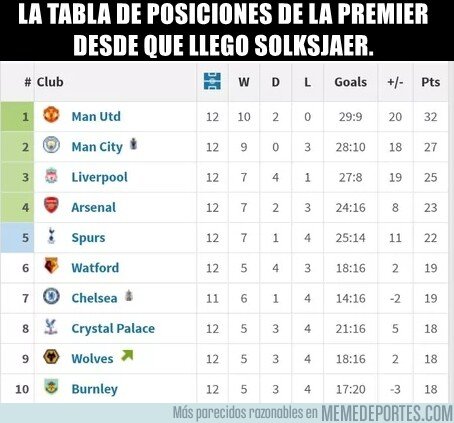This screenshot has width=454, height=423.
Task: Click the Arsenal club crest
Action: point(51,205)
